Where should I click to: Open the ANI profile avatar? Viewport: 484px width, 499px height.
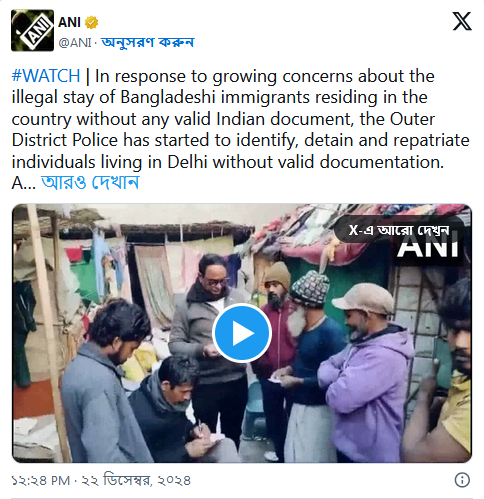pos(32,30)
